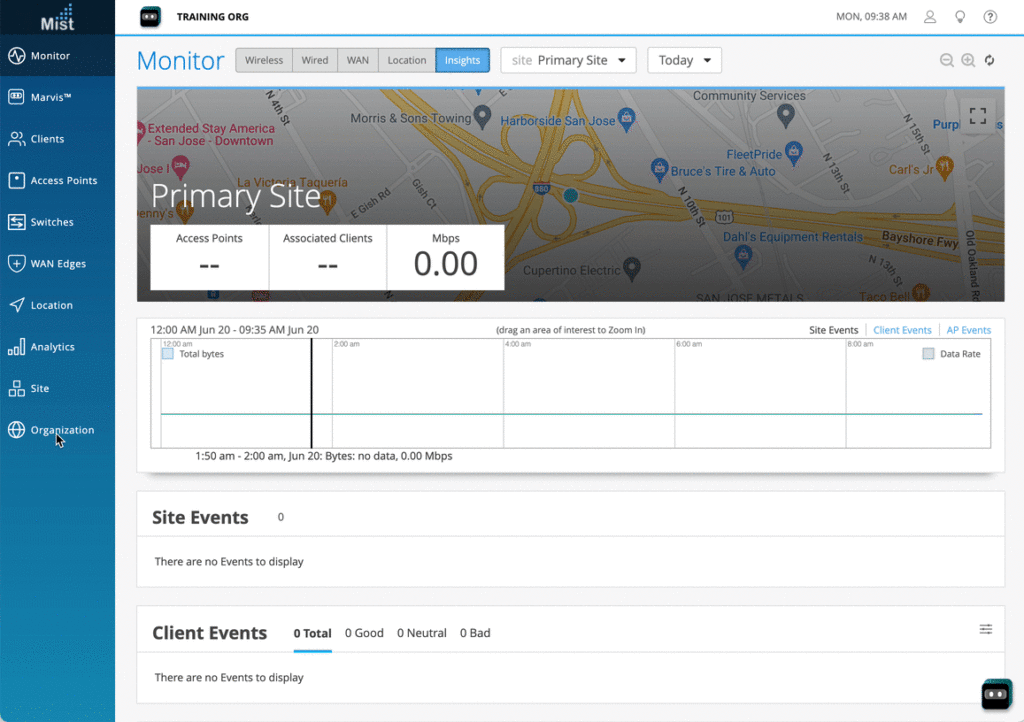Expand the map to fullscreen

click(x=978, y=116)
